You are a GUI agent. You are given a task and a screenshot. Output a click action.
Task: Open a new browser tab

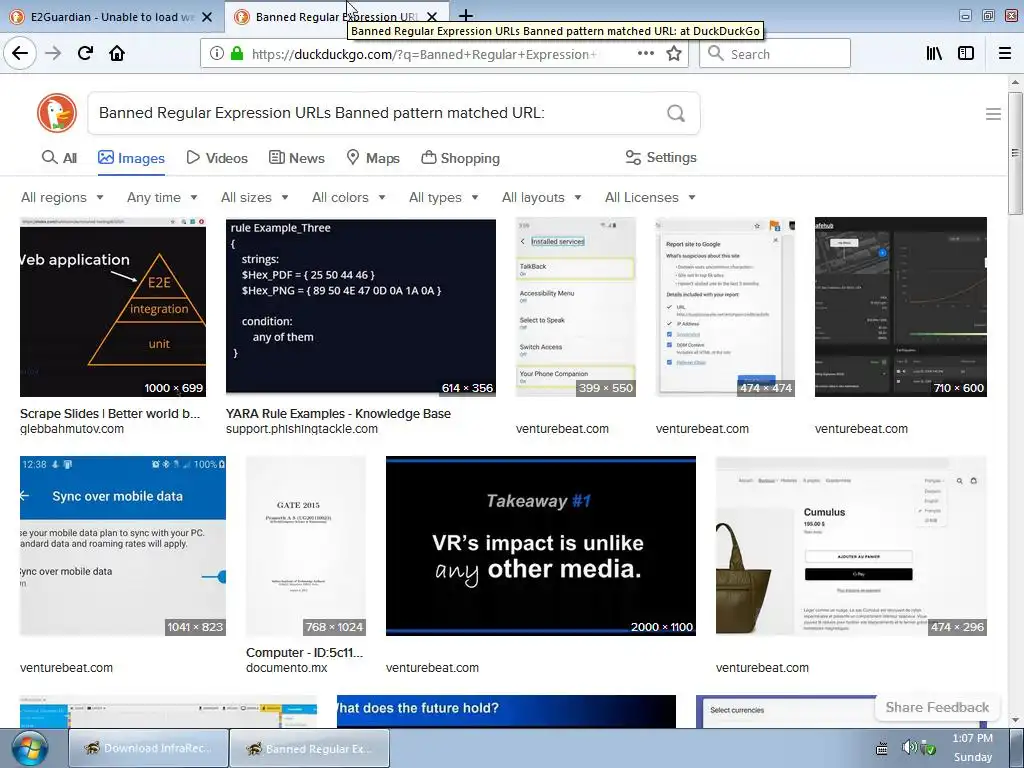[466, 16]
